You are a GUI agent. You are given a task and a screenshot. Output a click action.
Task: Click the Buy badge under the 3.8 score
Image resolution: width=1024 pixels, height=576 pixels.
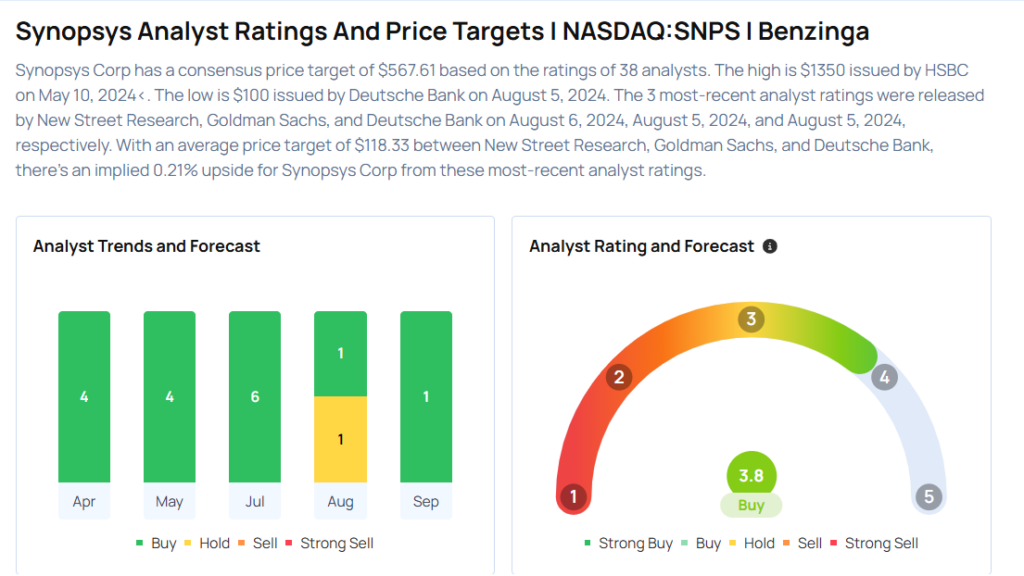click(x=751, y=505)
